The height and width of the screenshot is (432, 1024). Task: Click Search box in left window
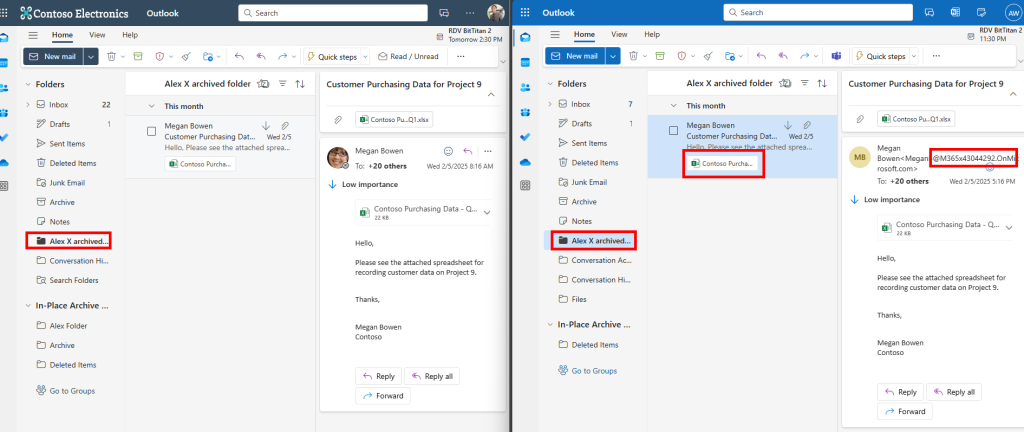333,12
